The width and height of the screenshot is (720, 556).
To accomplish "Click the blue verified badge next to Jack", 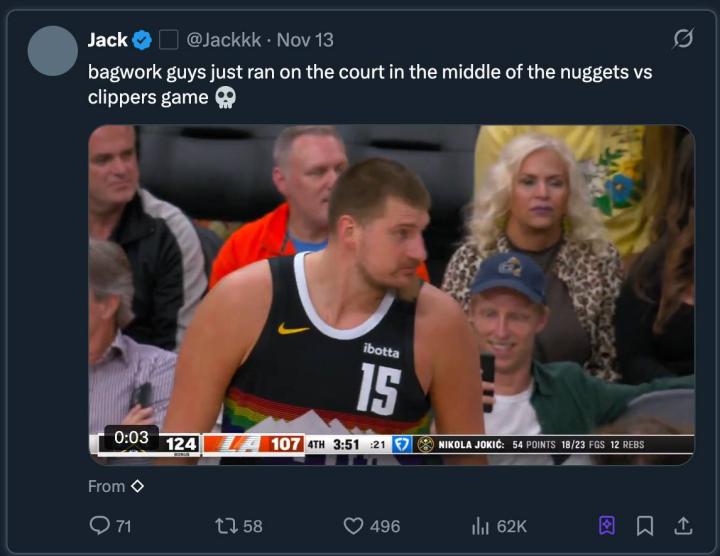I will click(x=142, y=40).
